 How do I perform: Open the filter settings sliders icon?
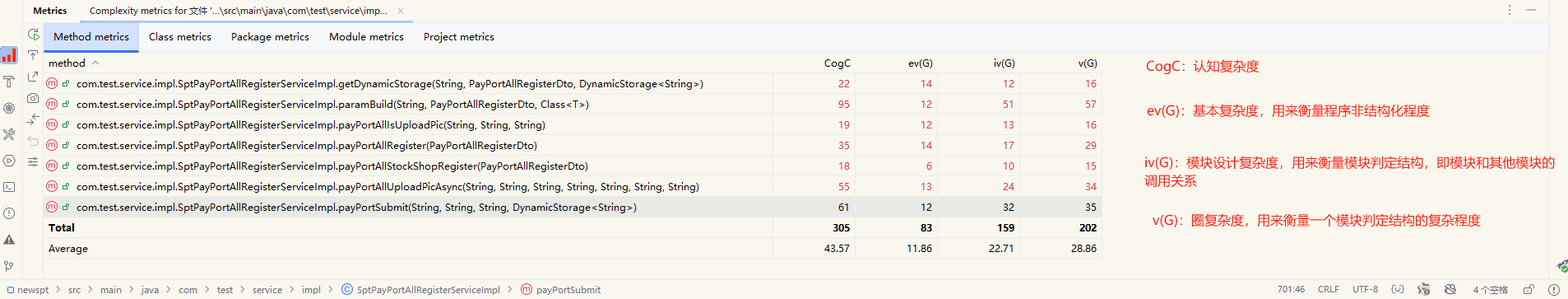(33, 162)
